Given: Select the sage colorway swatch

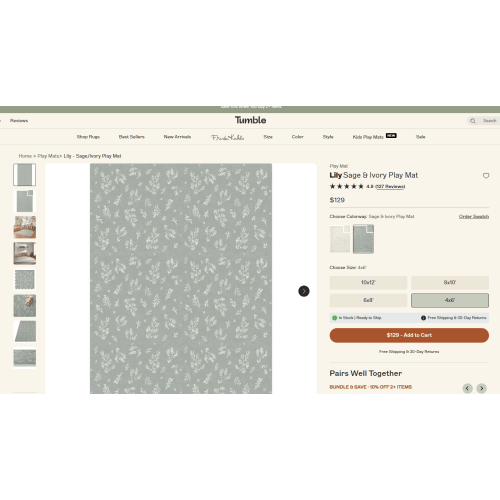Looking at the screenshot, I should tap(363, 239).
